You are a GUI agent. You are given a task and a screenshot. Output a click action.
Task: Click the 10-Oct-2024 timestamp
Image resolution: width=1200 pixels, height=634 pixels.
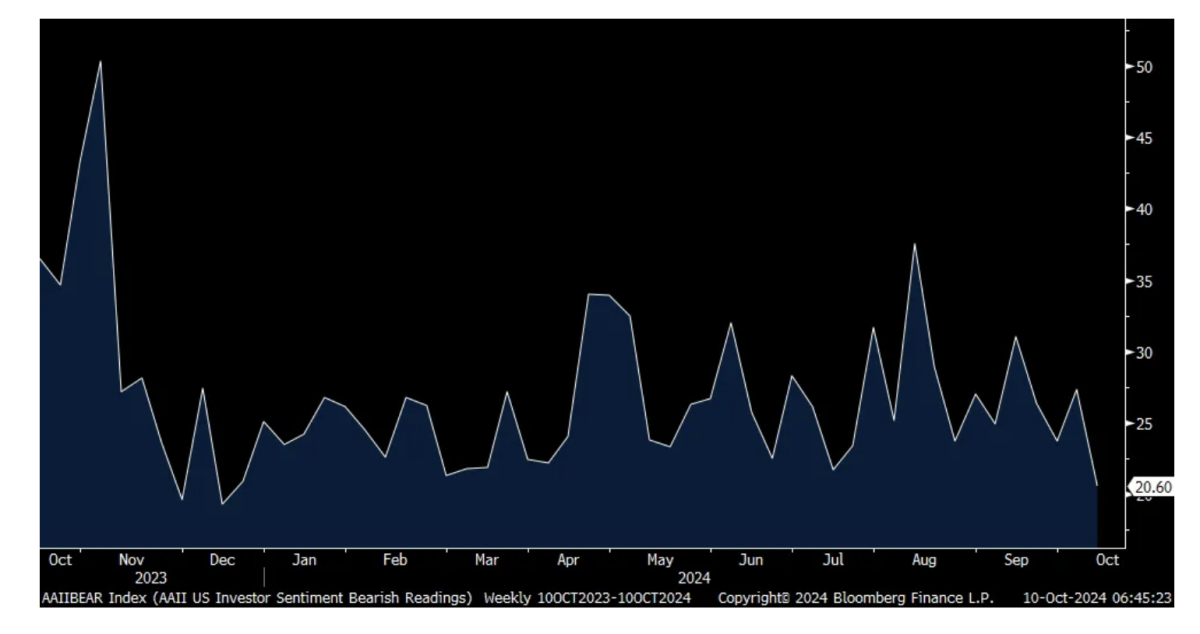pos(1096,598)
